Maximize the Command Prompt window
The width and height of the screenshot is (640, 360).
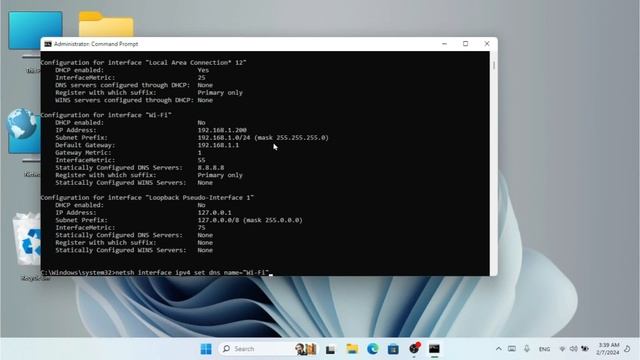[x=465, y=44]
